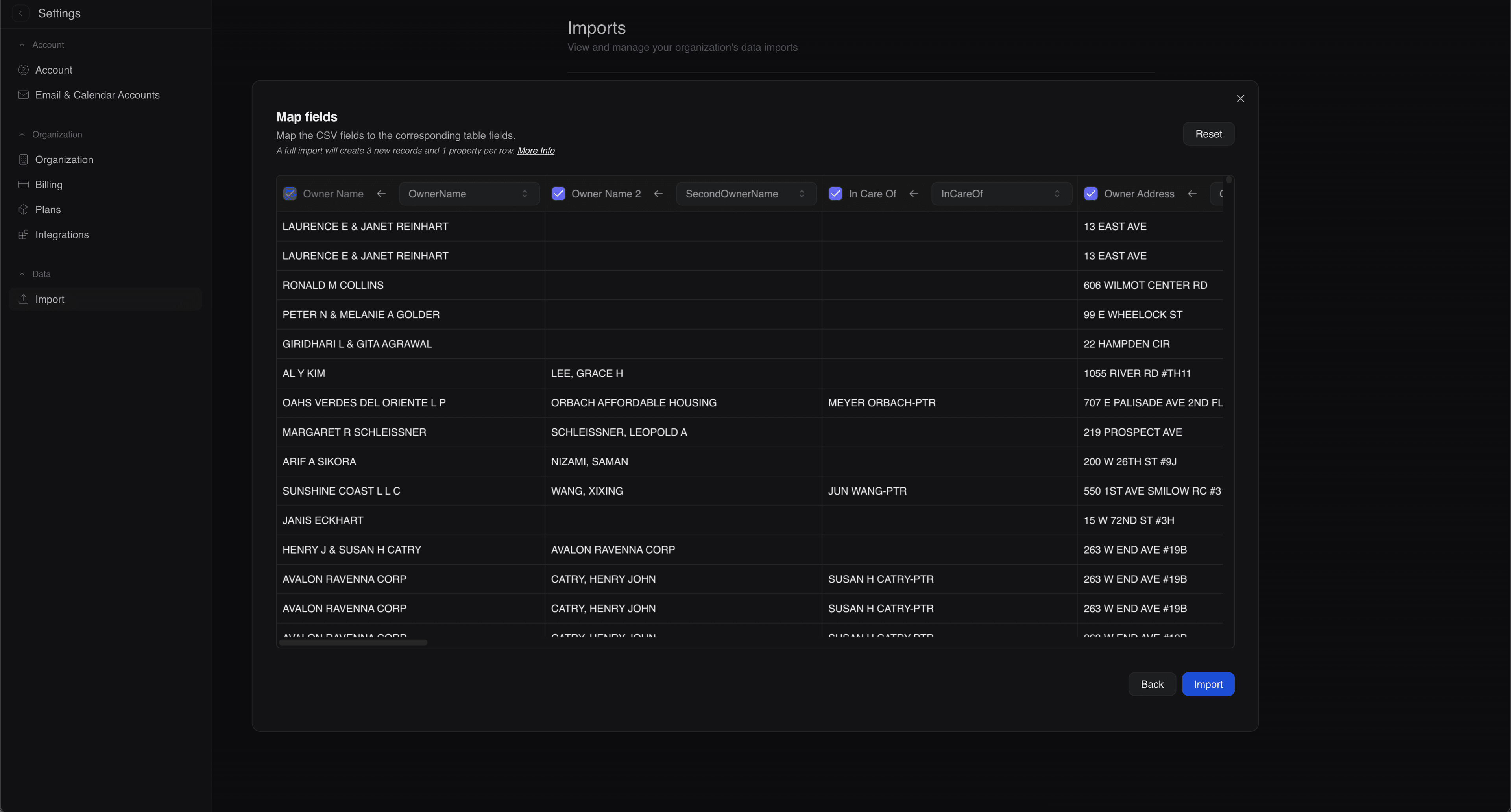Uncheck the Owner Name checkbox
Screen dimensions: 1511x812
(x=289, y=194)
